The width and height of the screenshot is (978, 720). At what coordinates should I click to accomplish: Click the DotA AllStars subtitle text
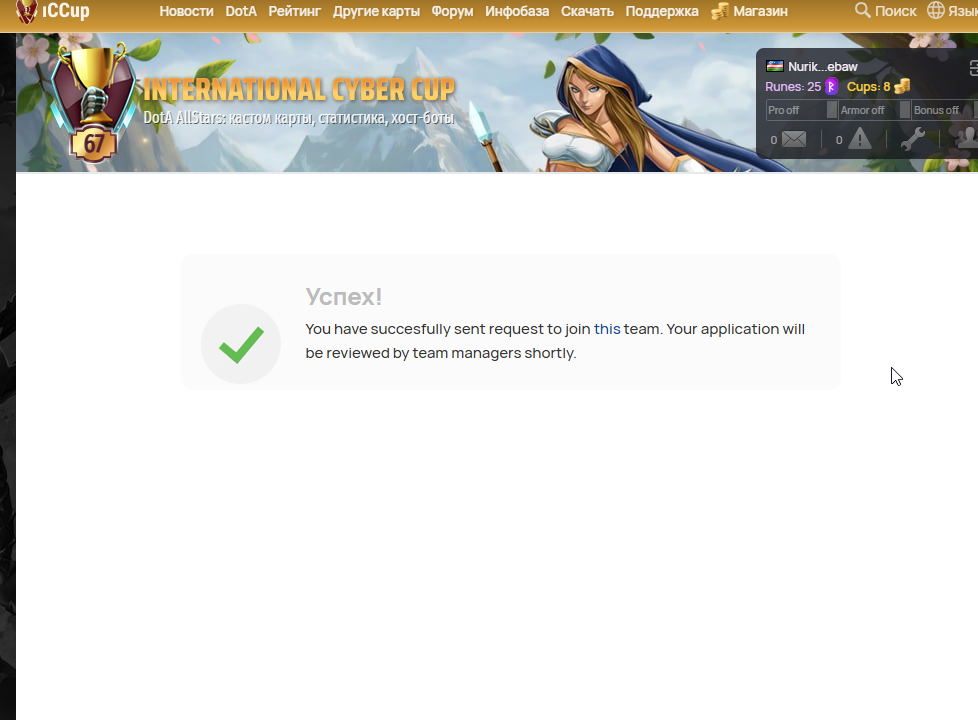click(298, 118)
